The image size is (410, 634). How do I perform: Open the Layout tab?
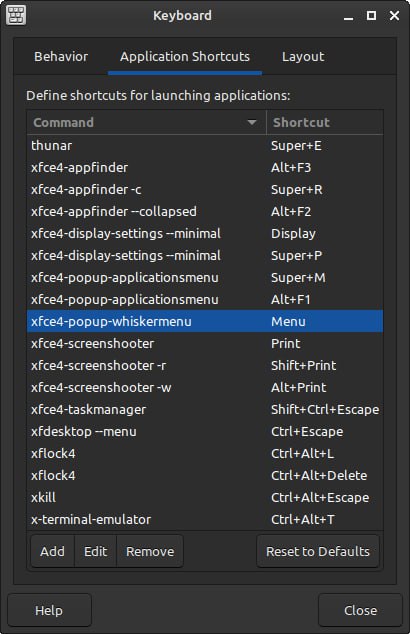click(x=303, y=57)
